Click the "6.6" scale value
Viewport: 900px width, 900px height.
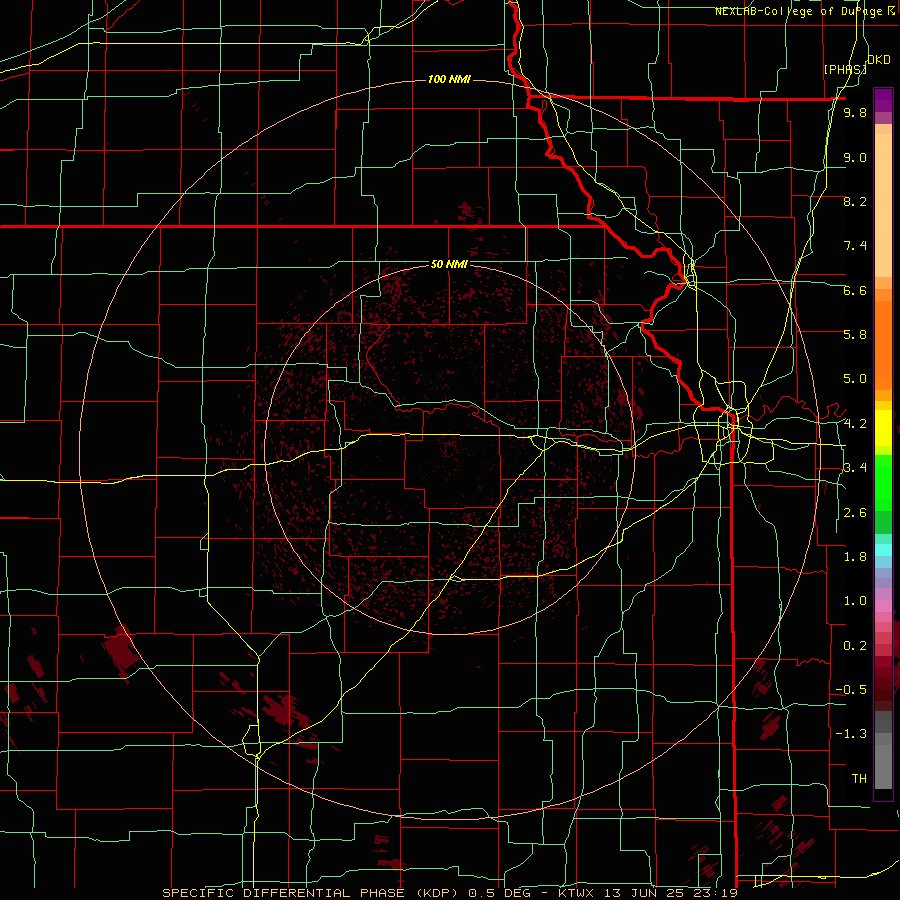pyautogui.click(x=855, y=290)
